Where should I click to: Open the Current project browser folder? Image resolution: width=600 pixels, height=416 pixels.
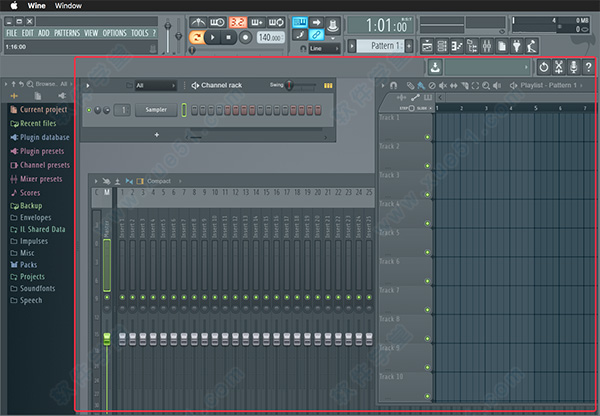[39, 110]
